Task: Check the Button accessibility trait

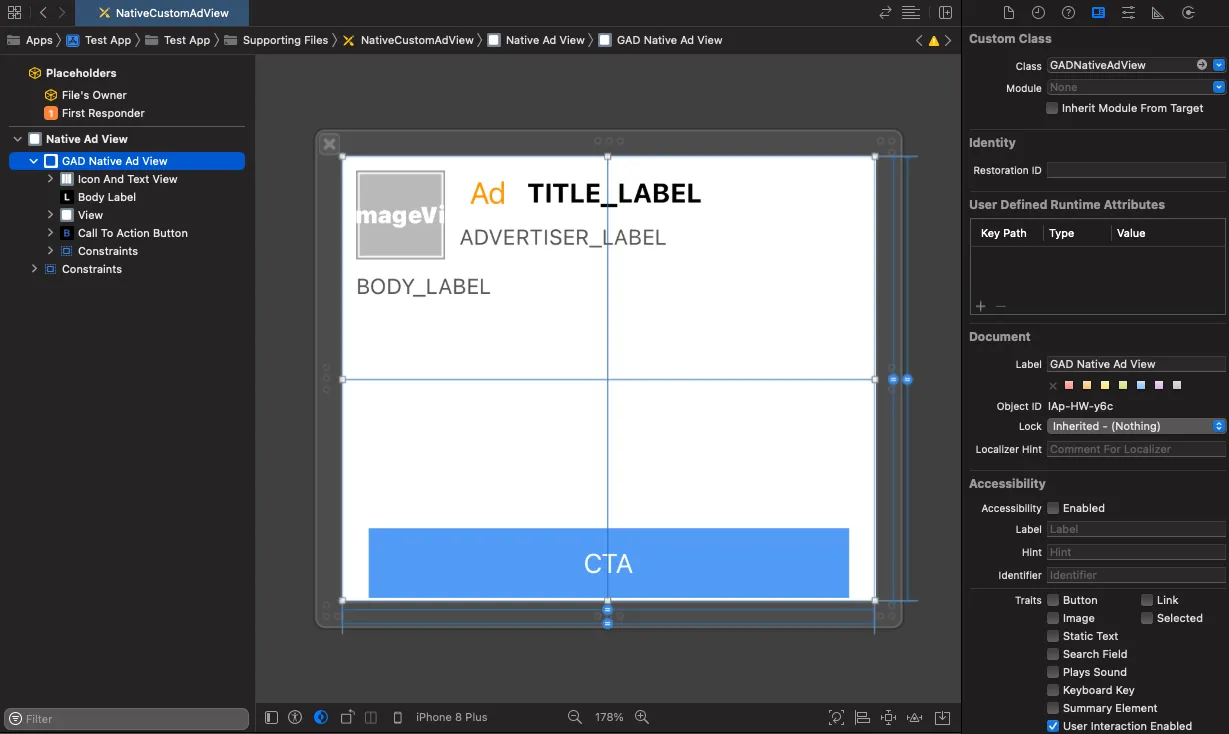Action: 1054,600
